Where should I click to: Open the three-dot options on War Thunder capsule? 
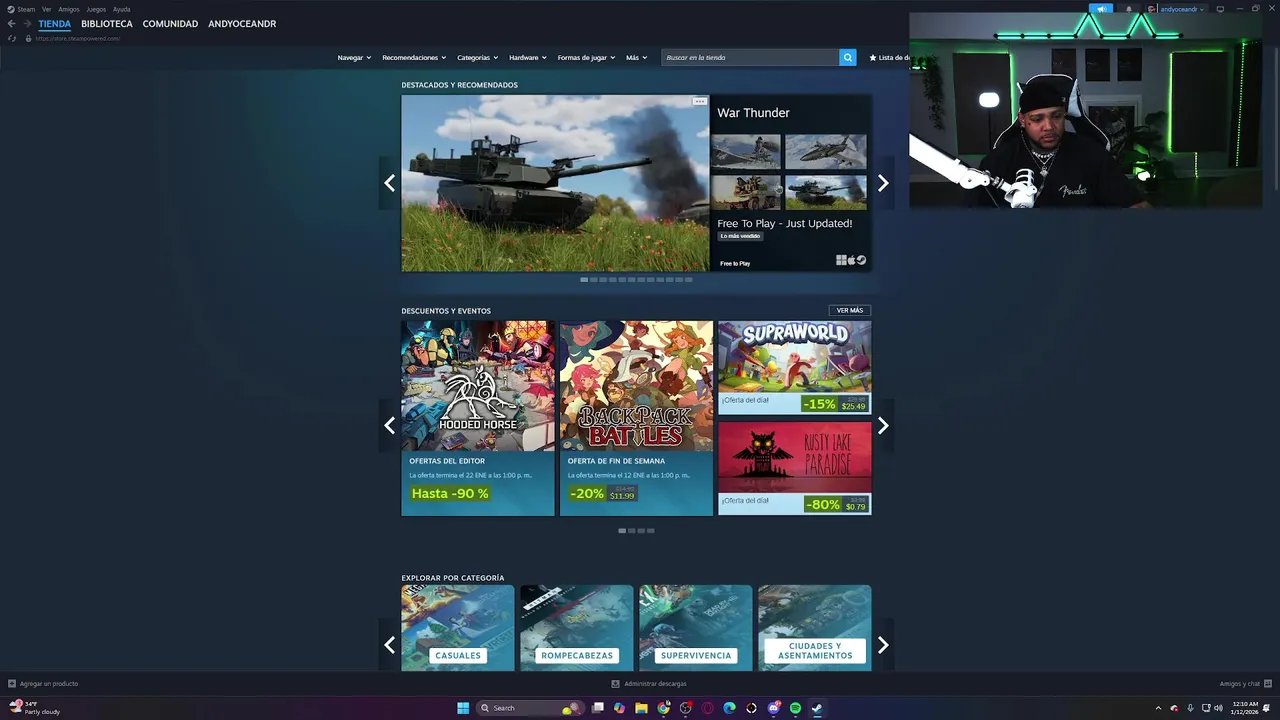pos(700,101)
